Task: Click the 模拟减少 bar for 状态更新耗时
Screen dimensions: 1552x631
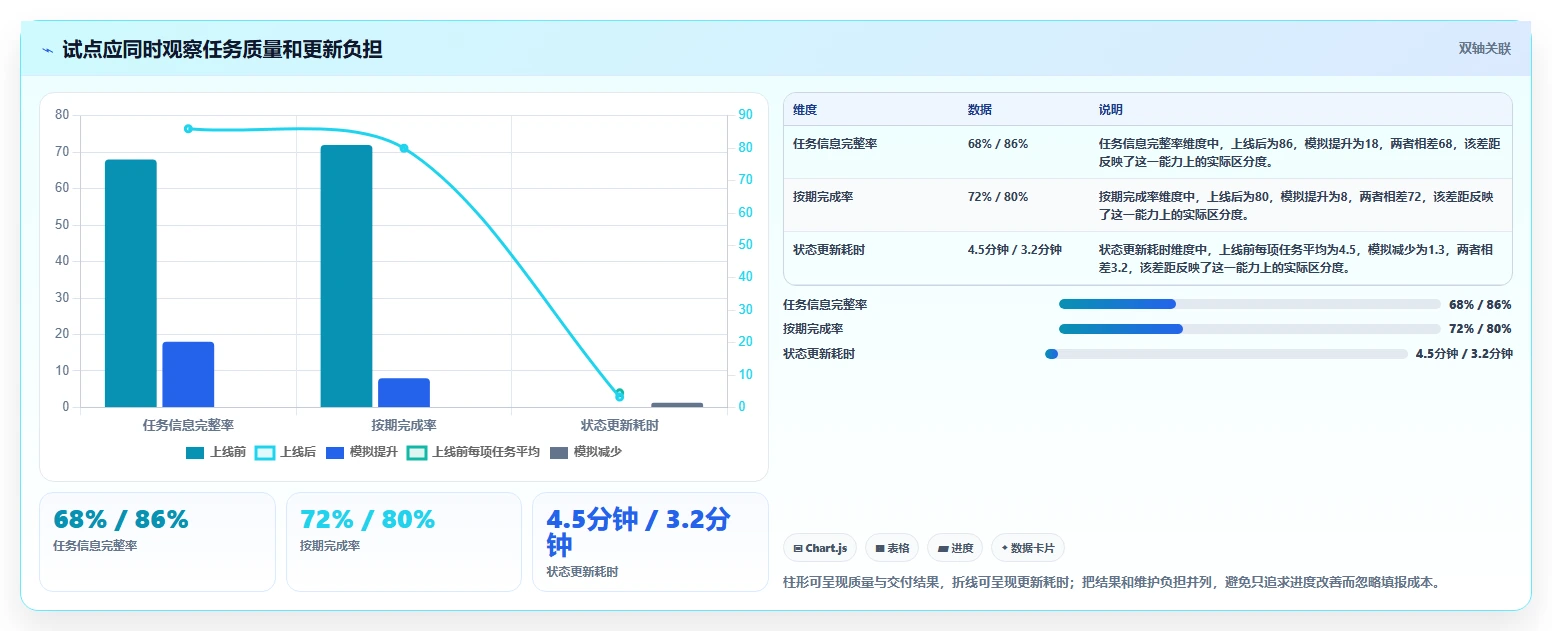Action: tap(677, 405)
